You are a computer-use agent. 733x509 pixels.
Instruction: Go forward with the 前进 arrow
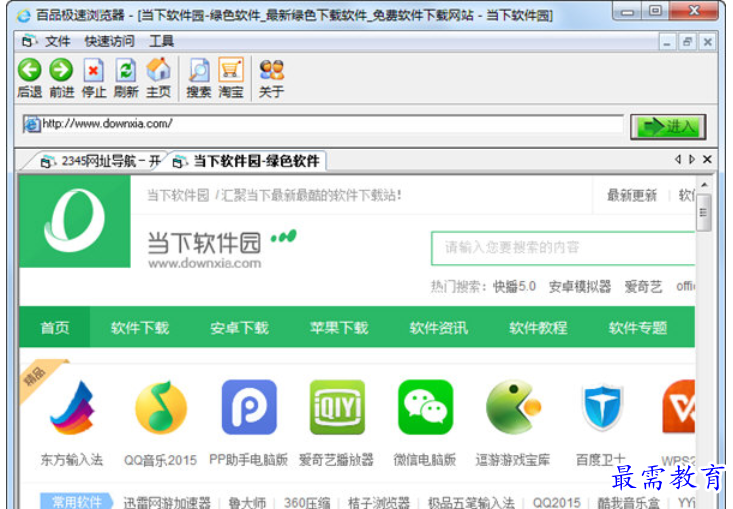(61, 70)
